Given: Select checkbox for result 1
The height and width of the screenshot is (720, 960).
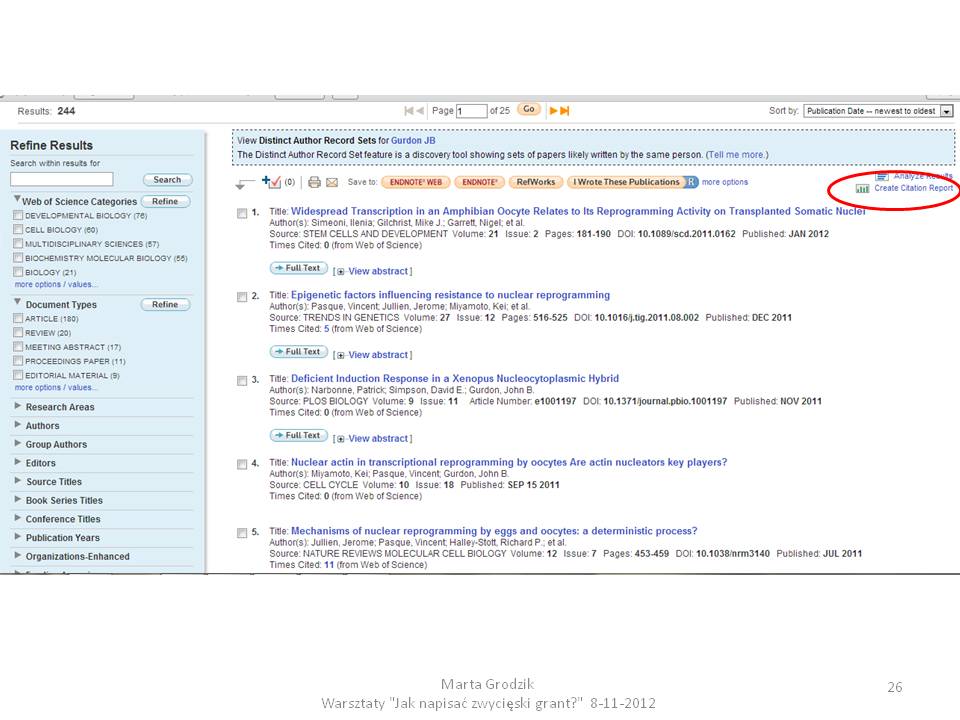Looking at the screenshot, I should [x=242, y=213].
